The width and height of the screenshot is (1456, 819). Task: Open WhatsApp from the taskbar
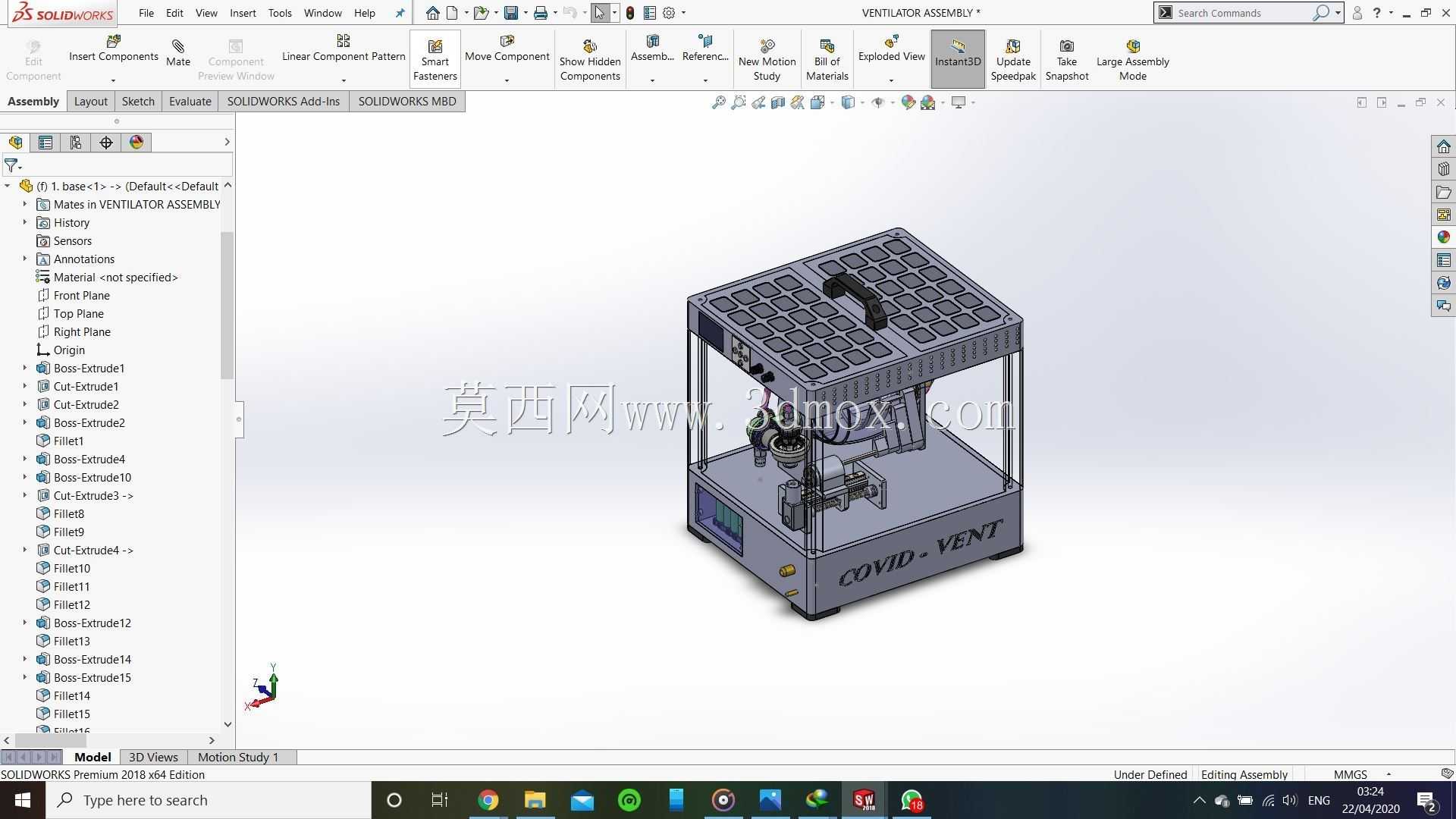click(x=912, y=800)
